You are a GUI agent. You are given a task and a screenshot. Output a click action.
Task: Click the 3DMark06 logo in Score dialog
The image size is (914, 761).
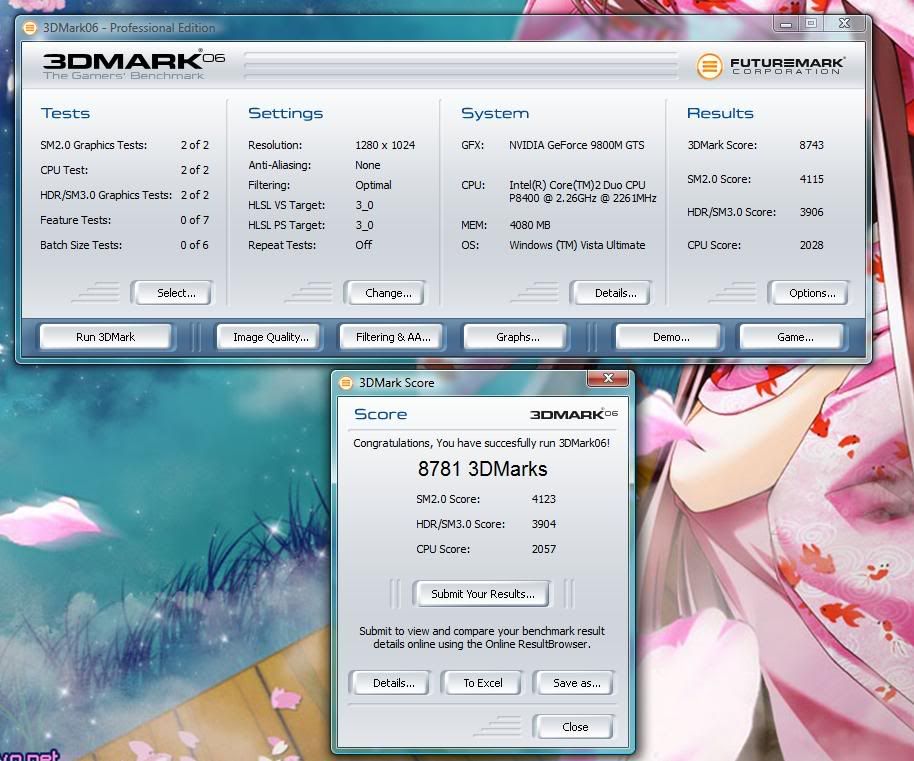574,414
